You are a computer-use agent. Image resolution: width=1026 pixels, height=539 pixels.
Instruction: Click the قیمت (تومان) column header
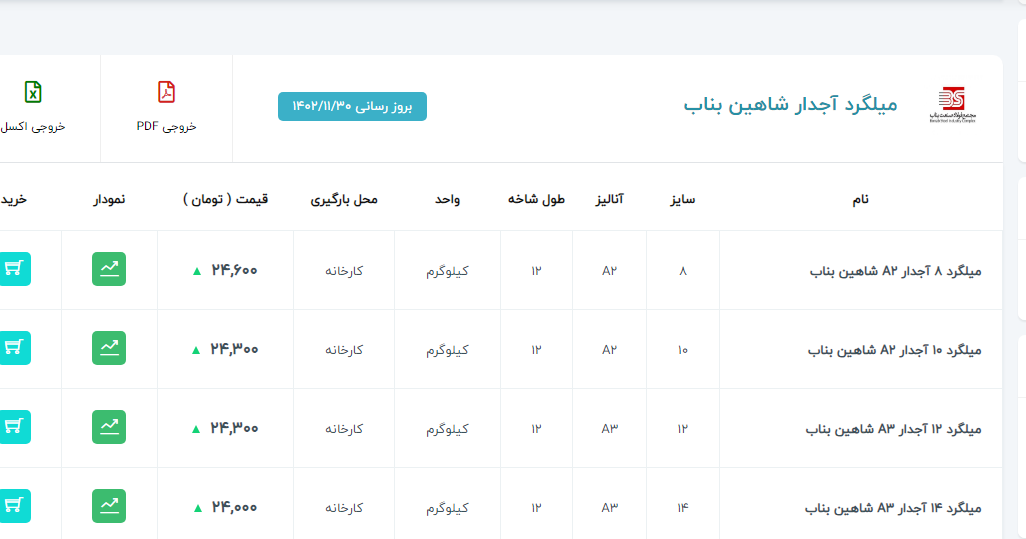[226, 199]
